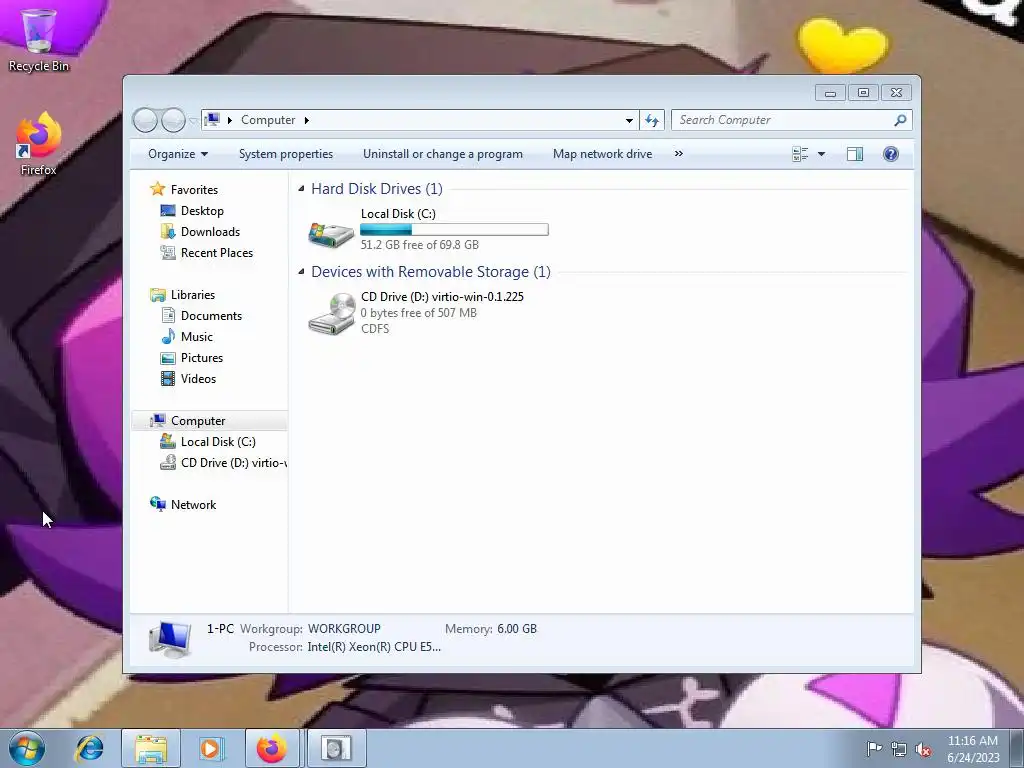The image size is (1024, 768).
Task: Click the Intel Xeon processor value
Action: tap(374, 647)
